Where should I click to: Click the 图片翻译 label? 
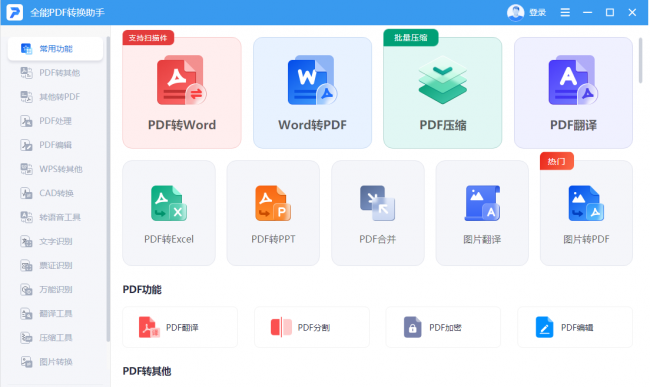(x=482, y=239)
